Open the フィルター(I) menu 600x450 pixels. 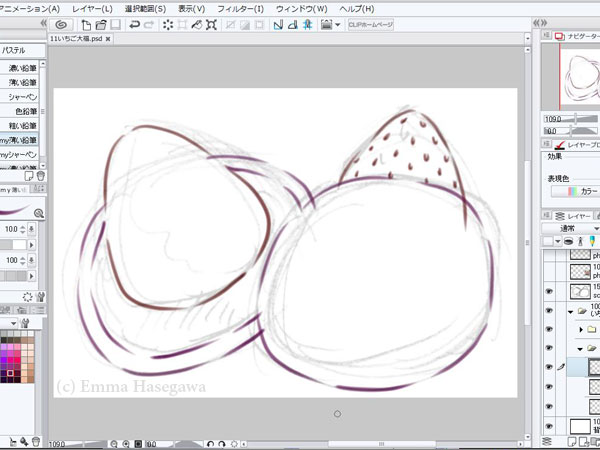click(x=240, y=8)
